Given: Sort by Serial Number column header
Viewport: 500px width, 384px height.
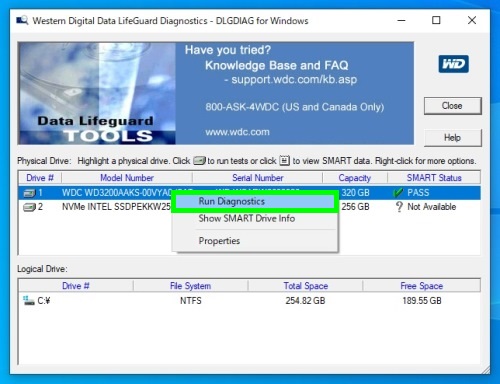Looking at the screenshot, I should pos(257,178).
